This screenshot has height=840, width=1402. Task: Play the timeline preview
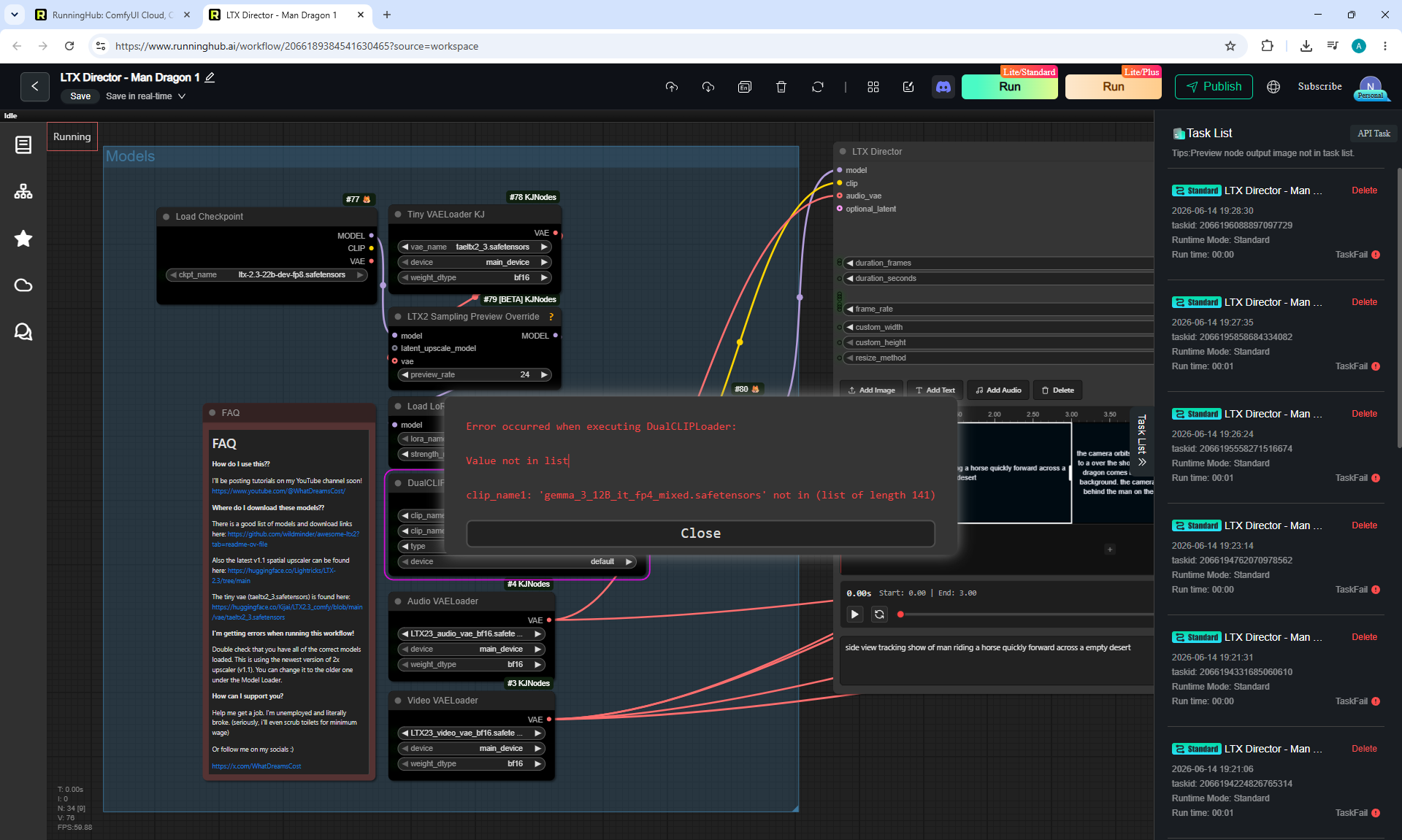click(x=854, y=614)
